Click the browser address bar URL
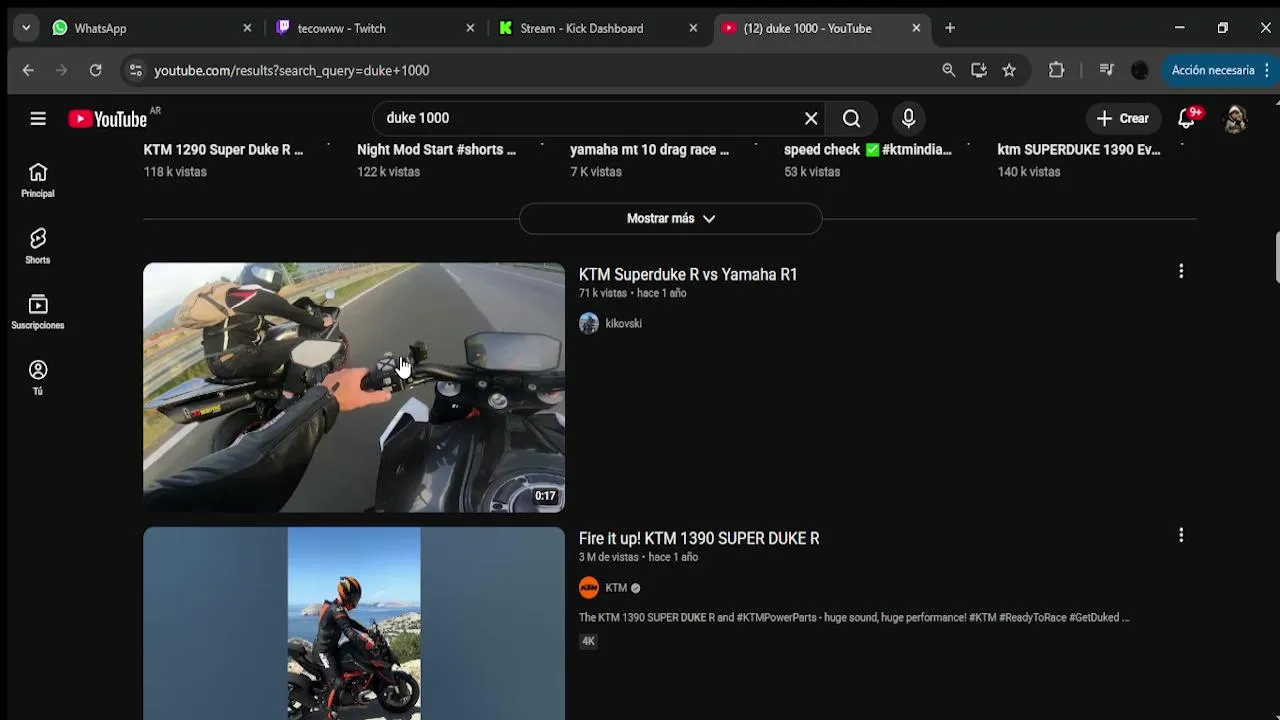 pyautogui.click(x=291, y=70)
